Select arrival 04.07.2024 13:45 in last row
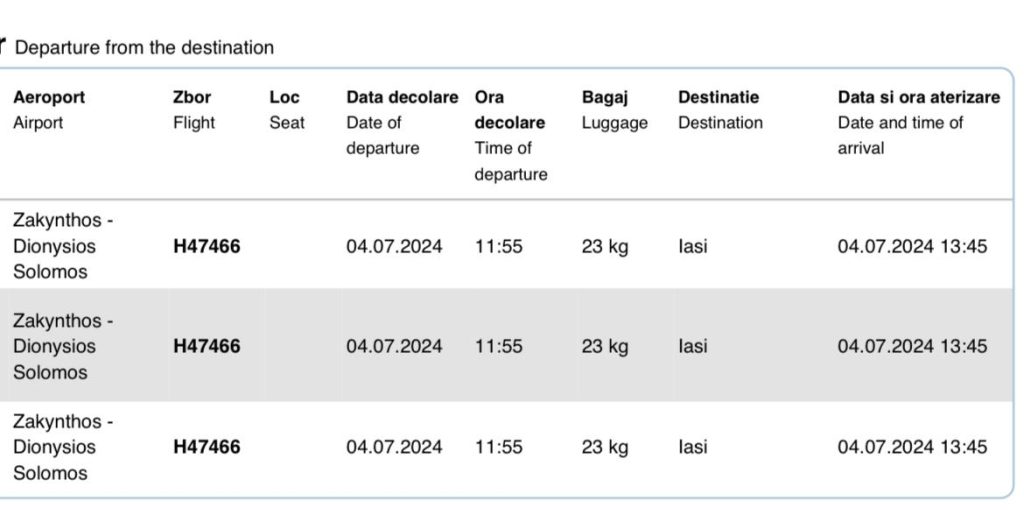Image resolution: width=1024 pixels, height=515 pixels. [x=912, y=447]
